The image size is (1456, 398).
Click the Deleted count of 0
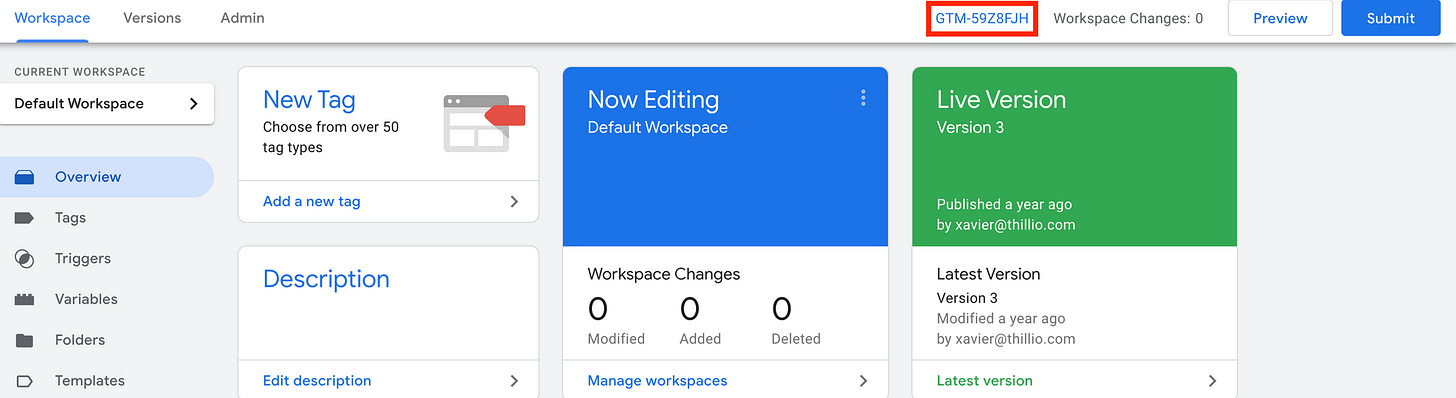point(782,309)
